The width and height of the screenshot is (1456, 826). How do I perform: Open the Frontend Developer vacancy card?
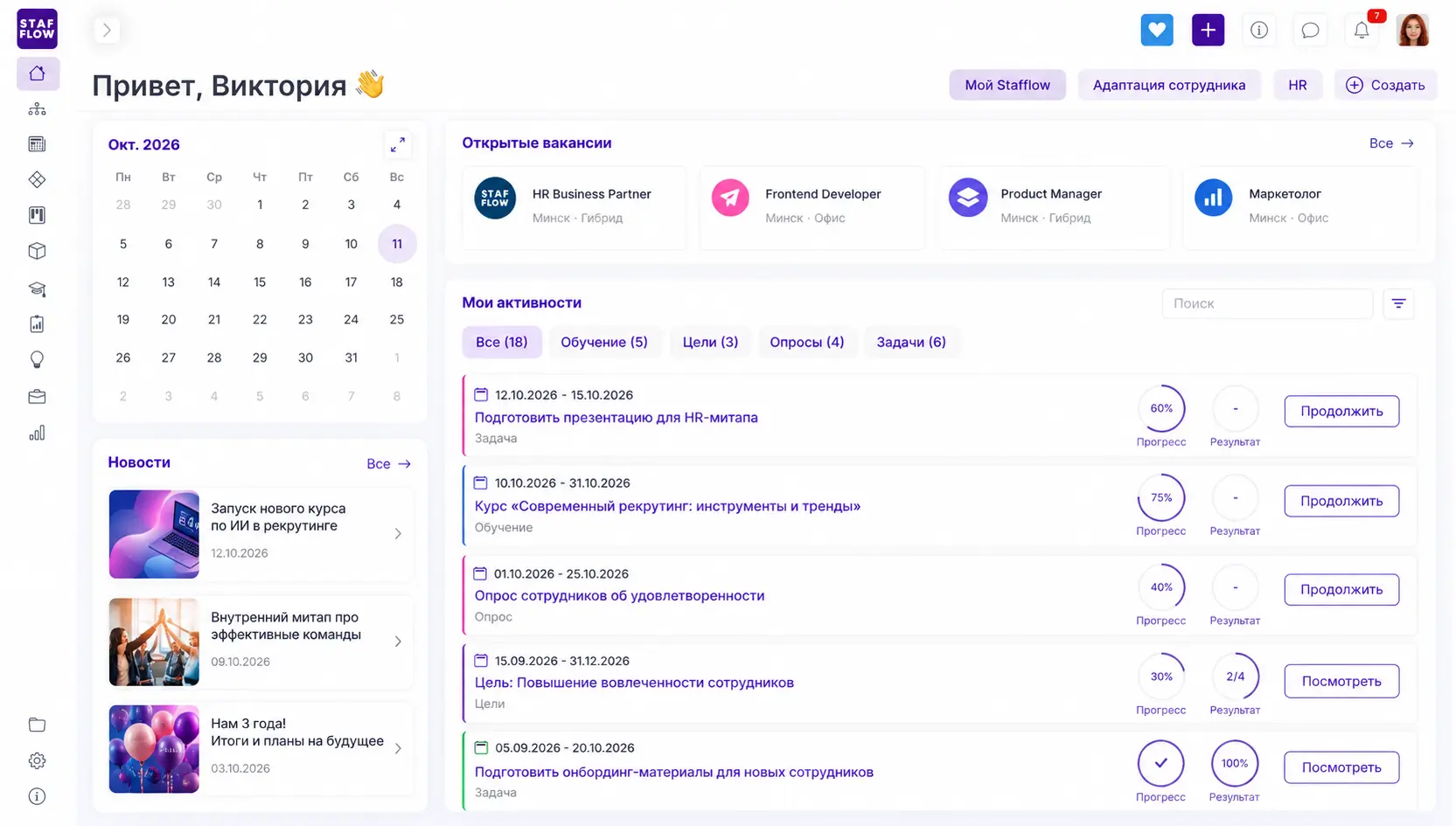pyautogui.click(x=812, y=207)
